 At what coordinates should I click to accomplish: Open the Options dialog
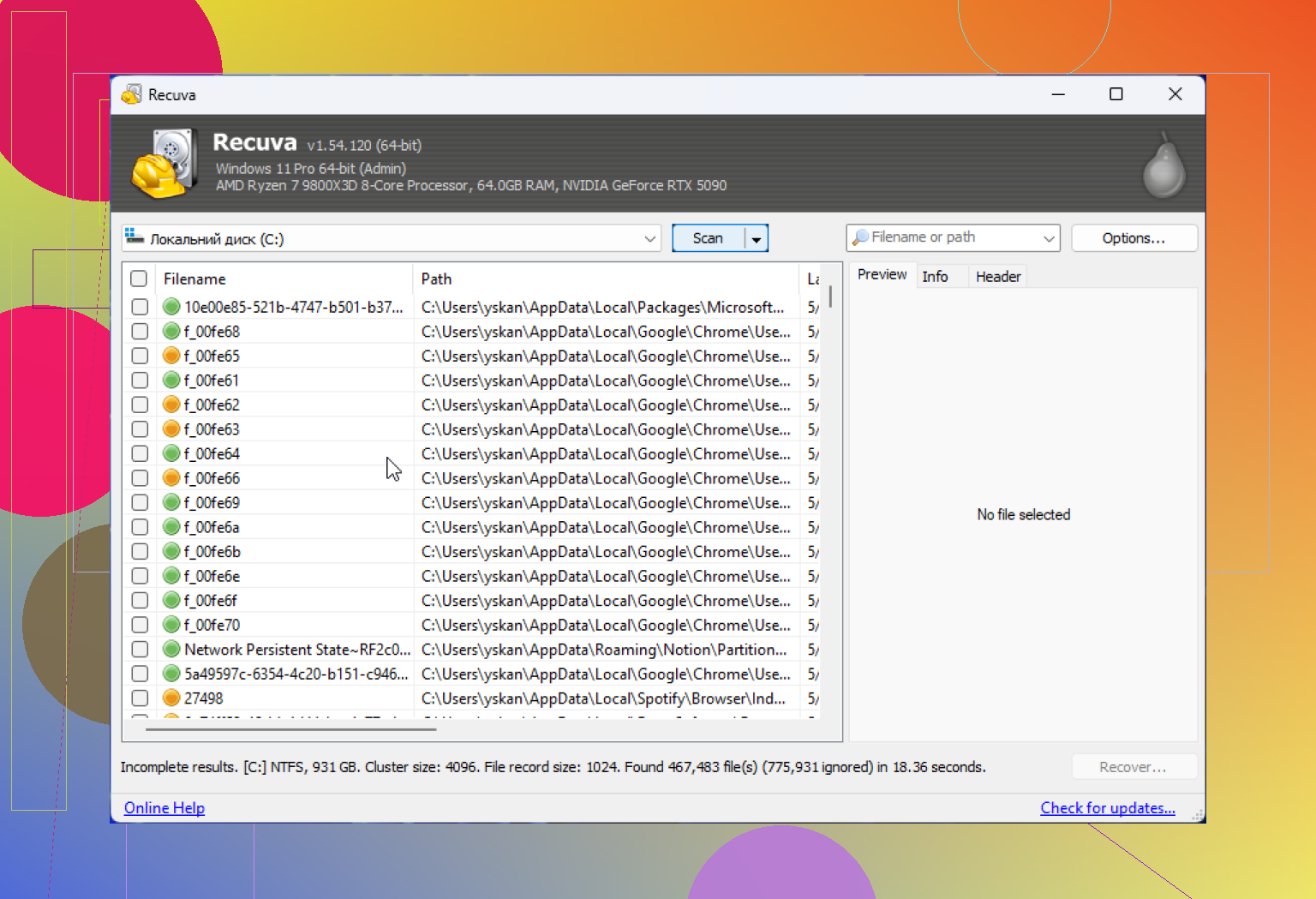pos(1134,238)
